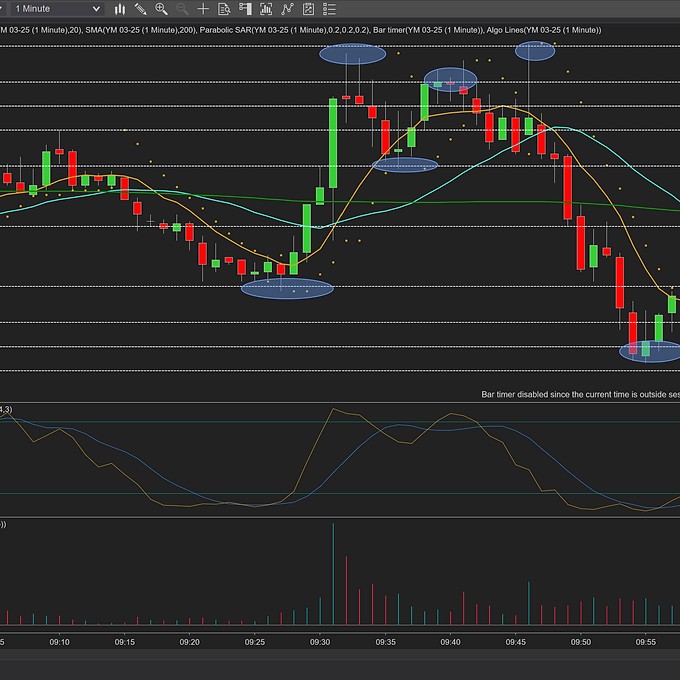Click the 09:15 time axis label
Screen dimensions: 680x680
pyautogui.click(x=124, y=642)
